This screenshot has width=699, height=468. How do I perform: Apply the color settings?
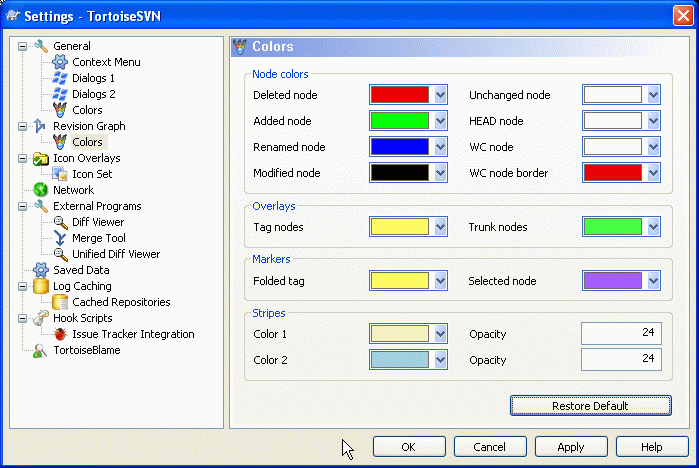click(x=571, y=447)
